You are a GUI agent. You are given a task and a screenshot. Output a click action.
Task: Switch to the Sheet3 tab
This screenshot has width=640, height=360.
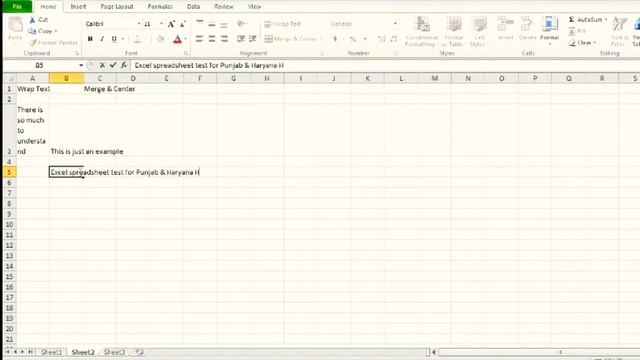(114, 352)
